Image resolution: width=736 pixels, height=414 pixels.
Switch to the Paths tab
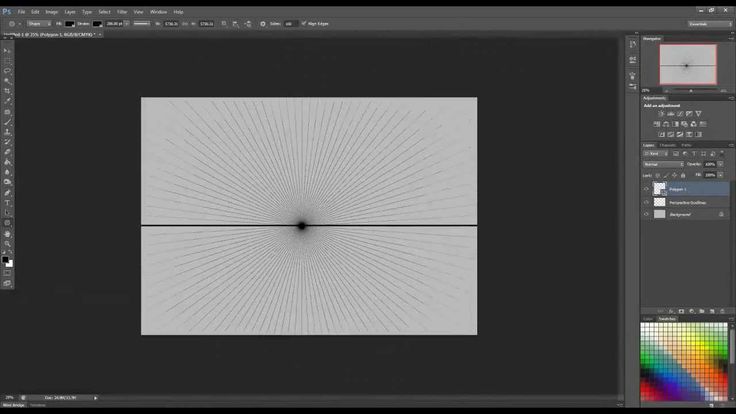point(686,145)
